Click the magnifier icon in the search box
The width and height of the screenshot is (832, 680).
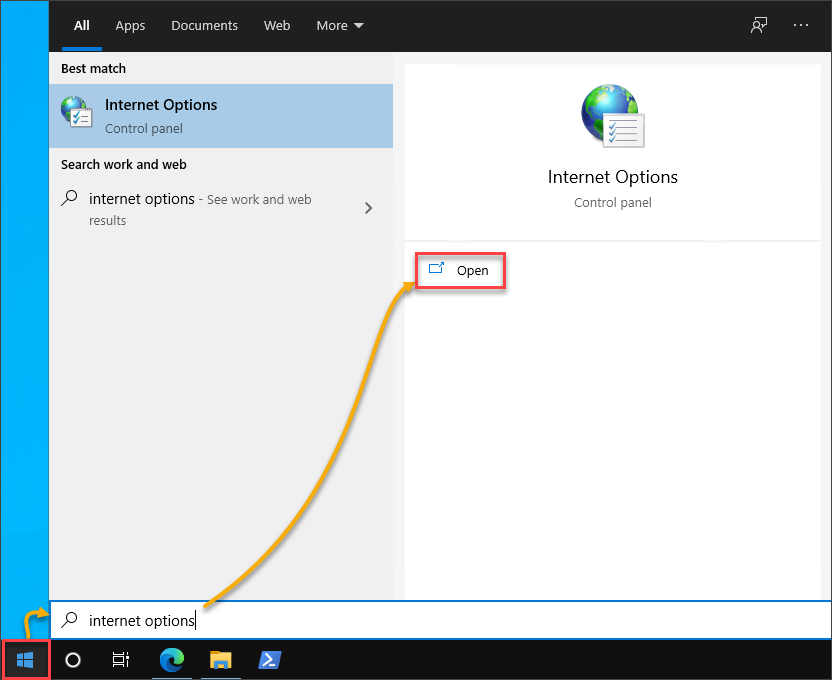click(x=70, y=620)
